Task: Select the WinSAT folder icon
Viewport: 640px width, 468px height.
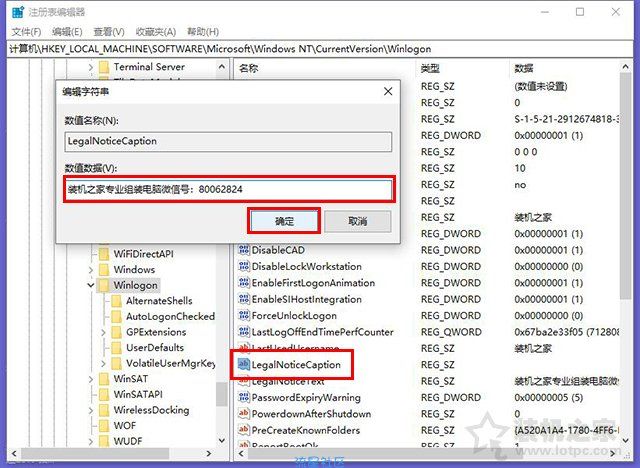Action: (x=104, y=379)
